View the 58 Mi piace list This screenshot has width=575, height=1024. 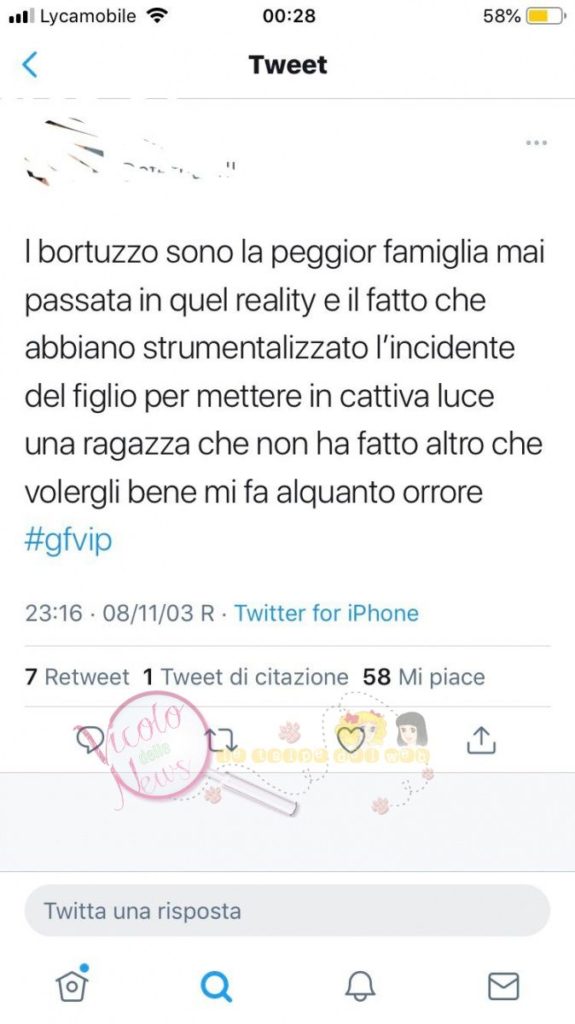pyautogui.click(x=424, y=677)
